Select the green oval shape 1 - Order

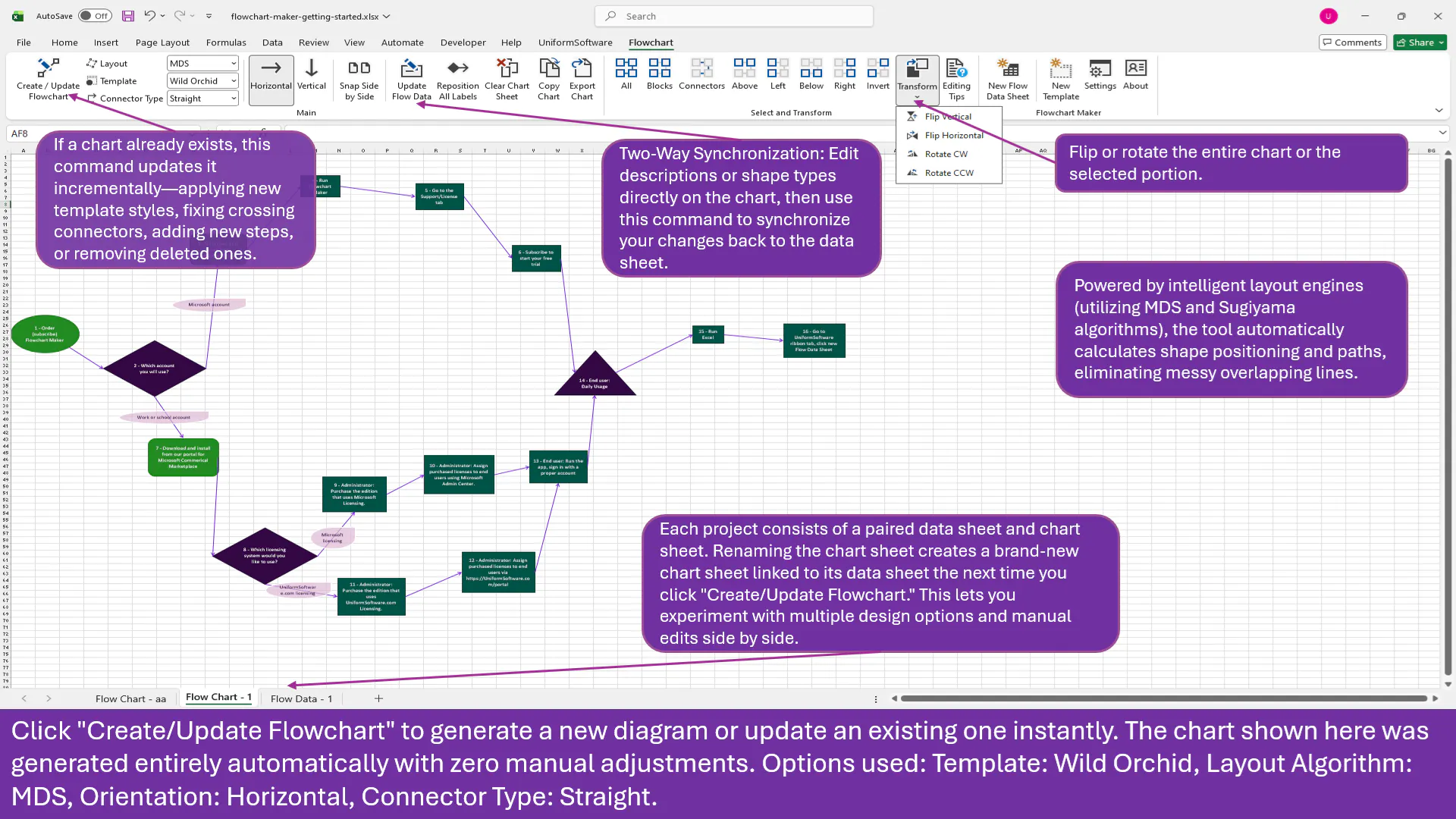pyautogui.click(x=45, y=334)
